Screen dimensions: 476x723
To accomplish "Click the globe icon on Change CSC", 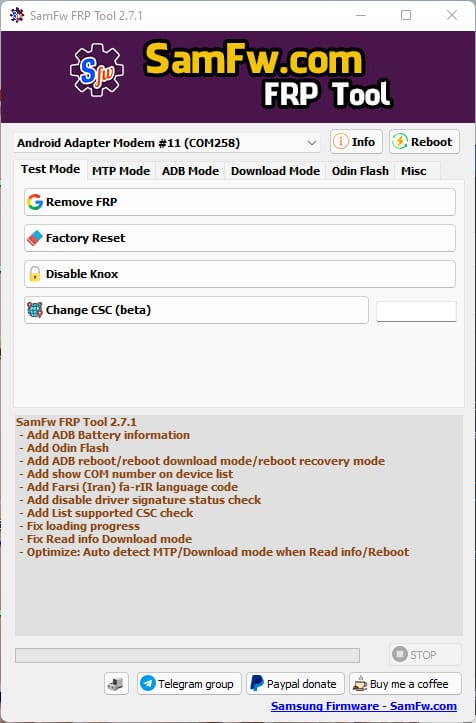I will pyautogui.click(x=35, y=310).
